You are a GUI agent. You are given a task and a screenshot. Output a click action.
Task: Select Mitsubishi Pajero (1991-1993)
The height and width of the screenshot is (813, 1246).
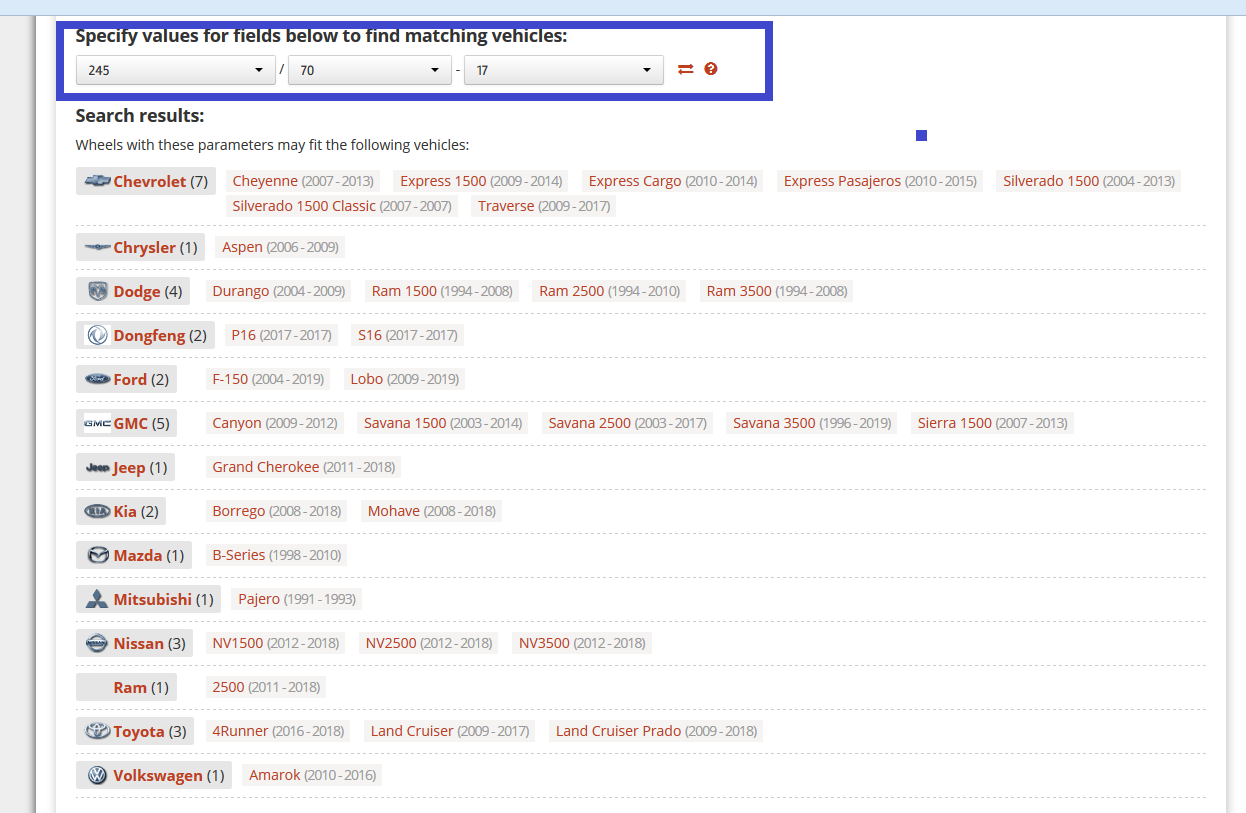297,599
